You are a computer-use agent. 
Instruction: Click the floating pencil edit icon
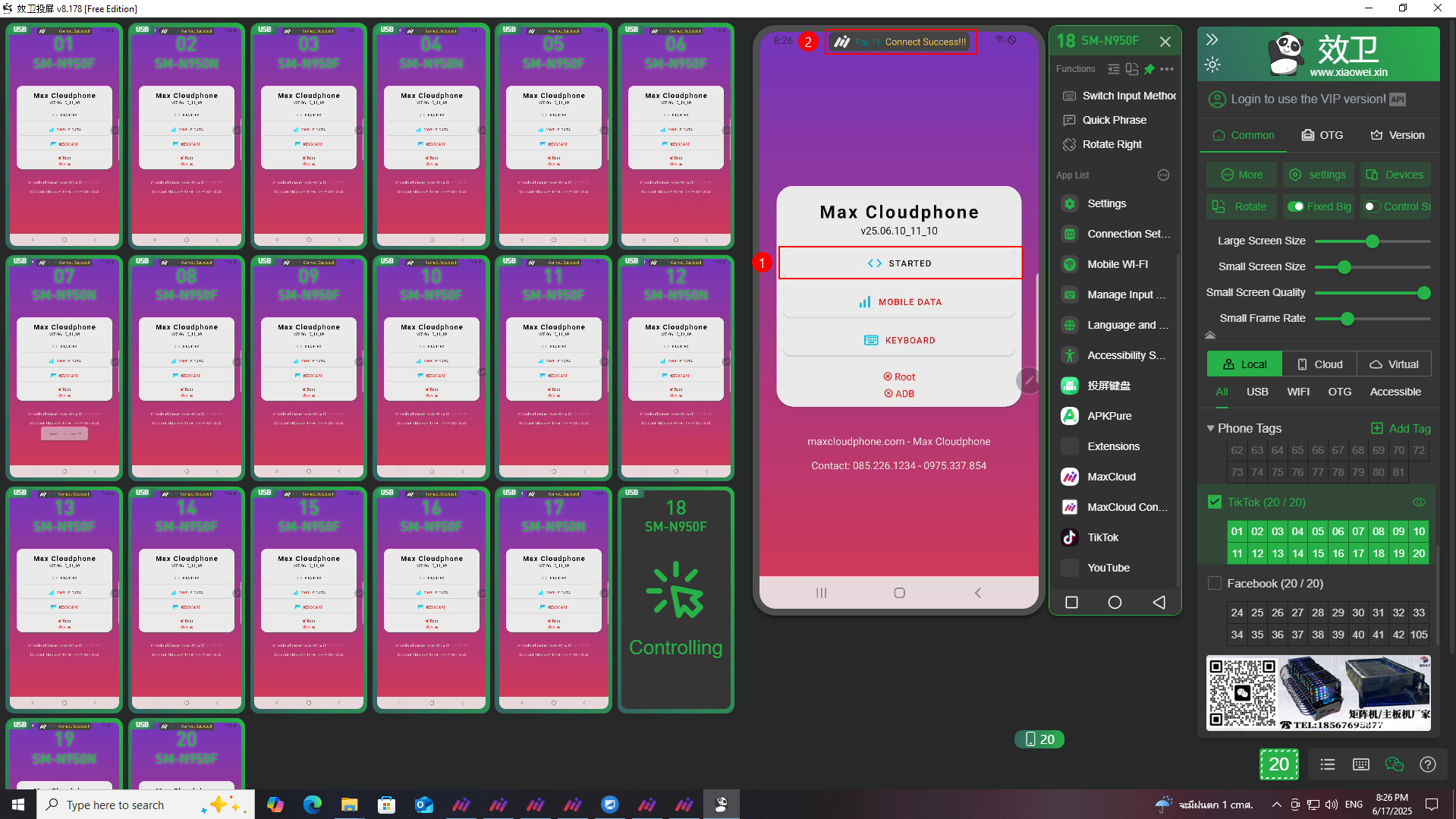(x=1029, y=380)
